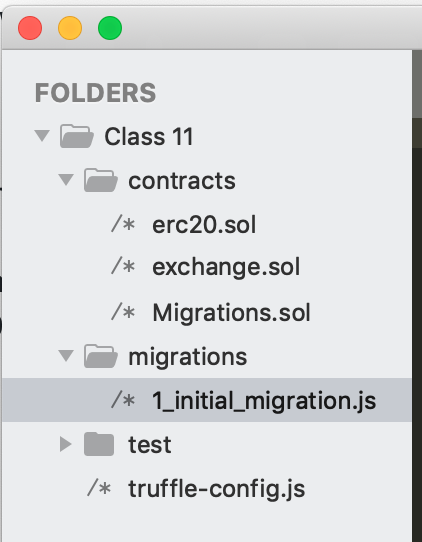Click the file icon beside truffle-config.js
The image size is (422, 542).
pos(99,488)
